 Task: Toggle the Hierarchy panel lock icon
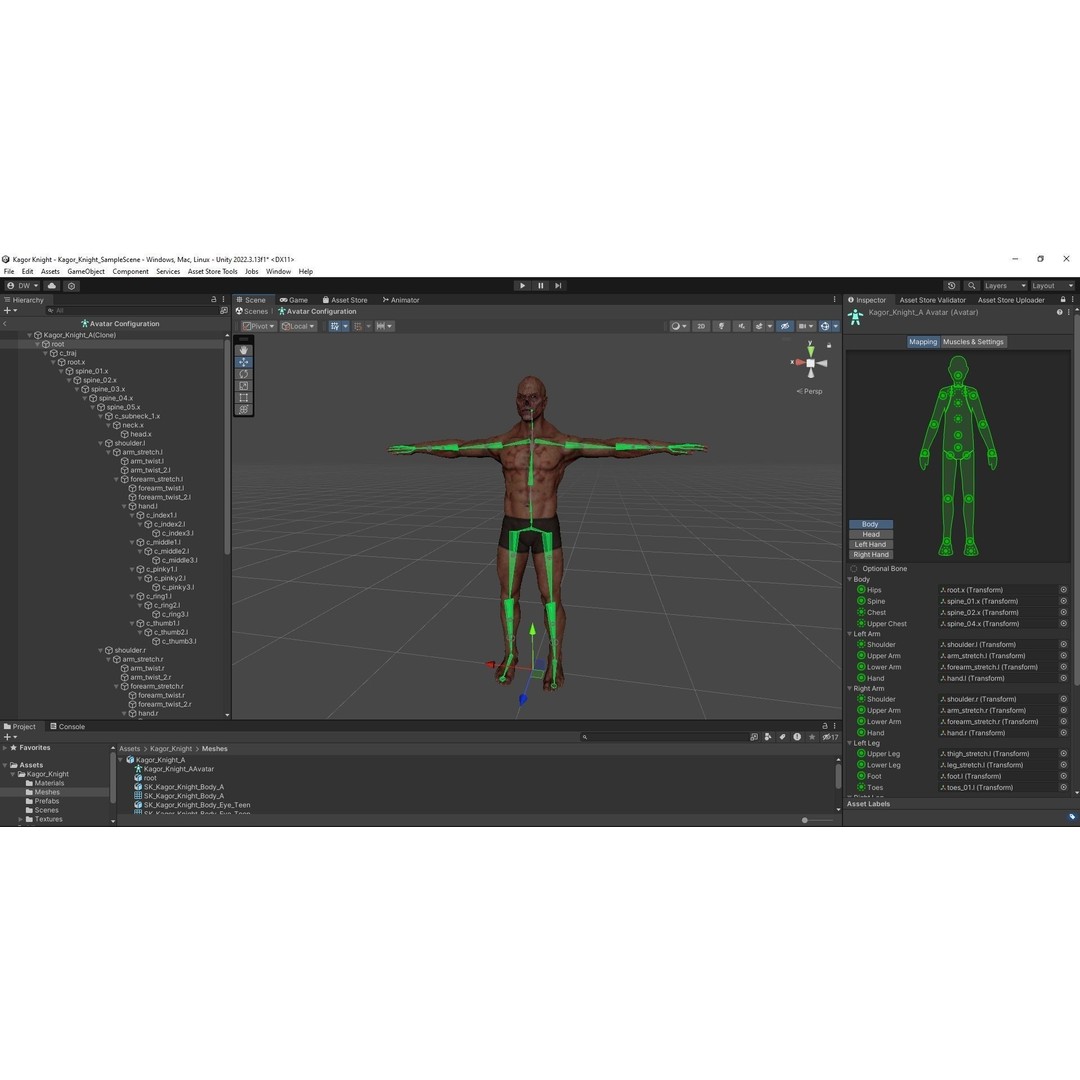coord(214,300)
